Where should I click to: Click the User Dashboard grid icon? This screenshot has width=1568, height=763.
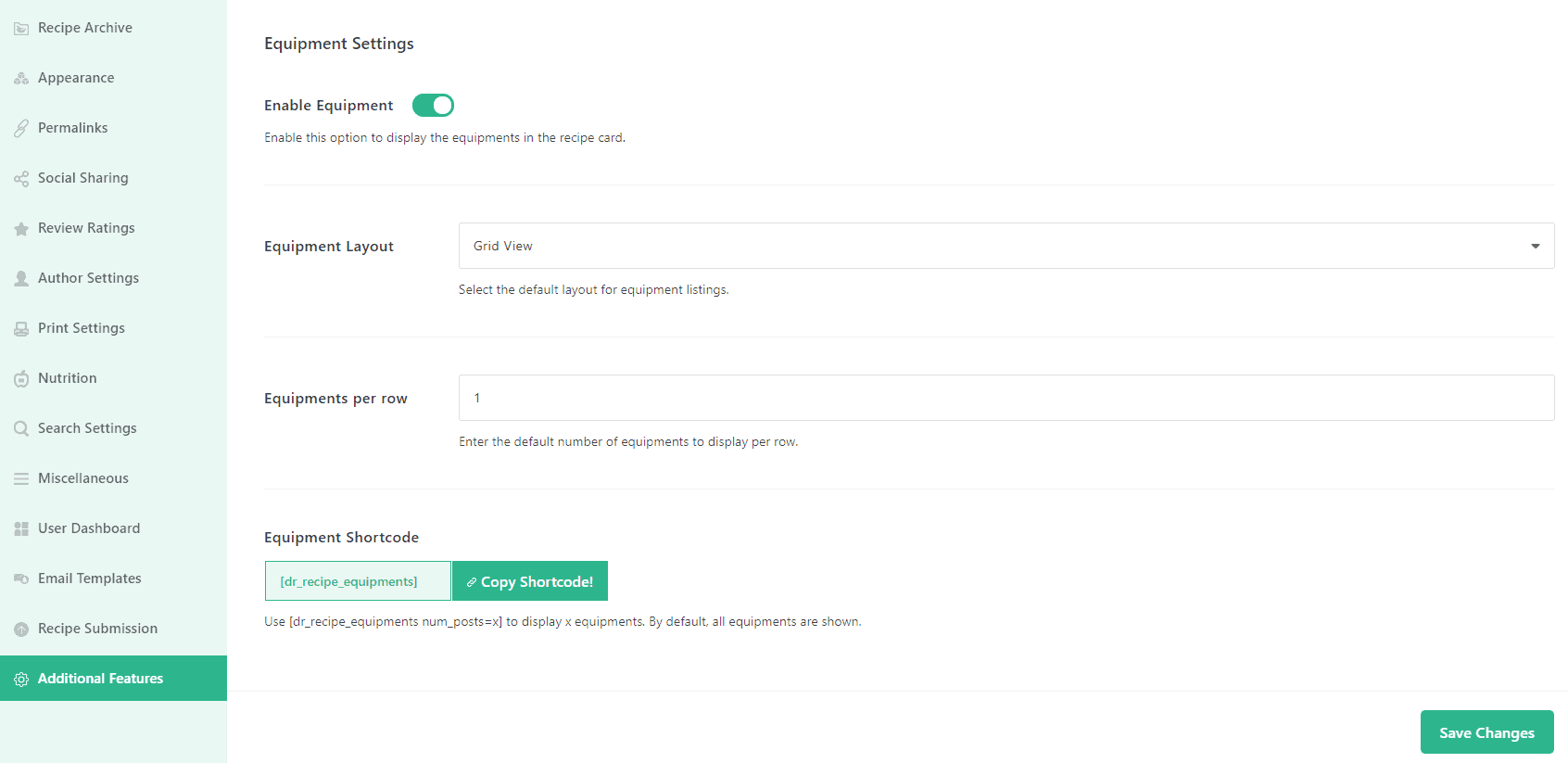pos(21,529)
